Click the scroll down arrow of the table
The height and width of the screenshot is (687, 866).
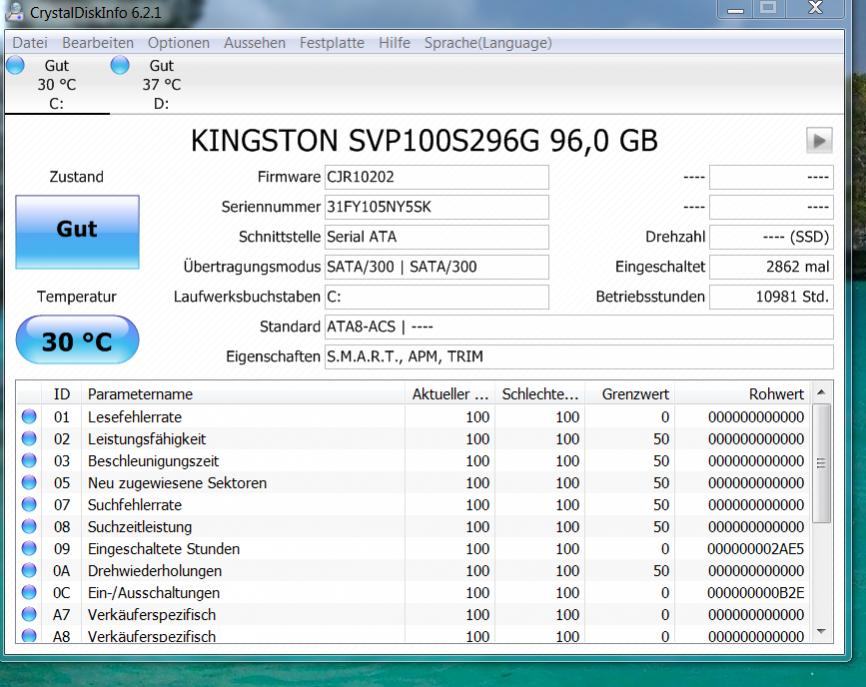click(821, 631)
